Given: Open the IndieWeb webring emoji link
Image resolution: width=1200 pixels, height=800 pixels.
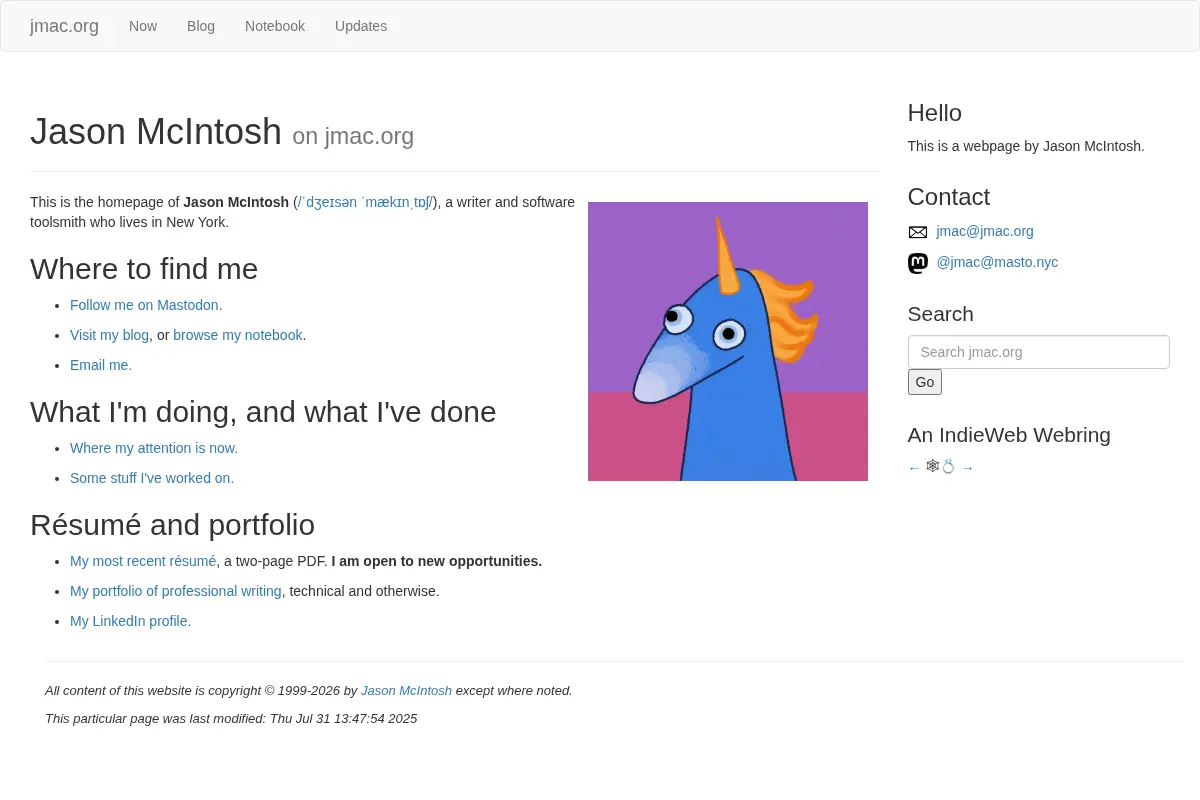Looking at the screenshot, I should (940, 466).
